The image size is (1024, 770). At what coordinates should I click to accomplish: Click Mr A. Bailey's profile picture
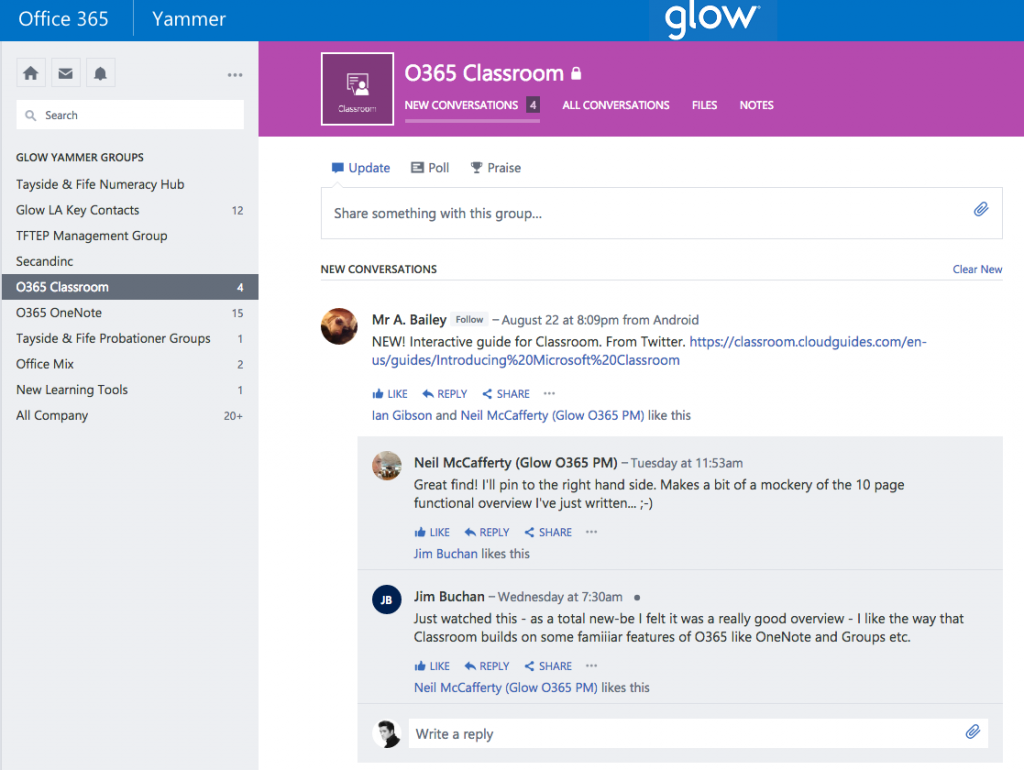click(x=339, y=326)
